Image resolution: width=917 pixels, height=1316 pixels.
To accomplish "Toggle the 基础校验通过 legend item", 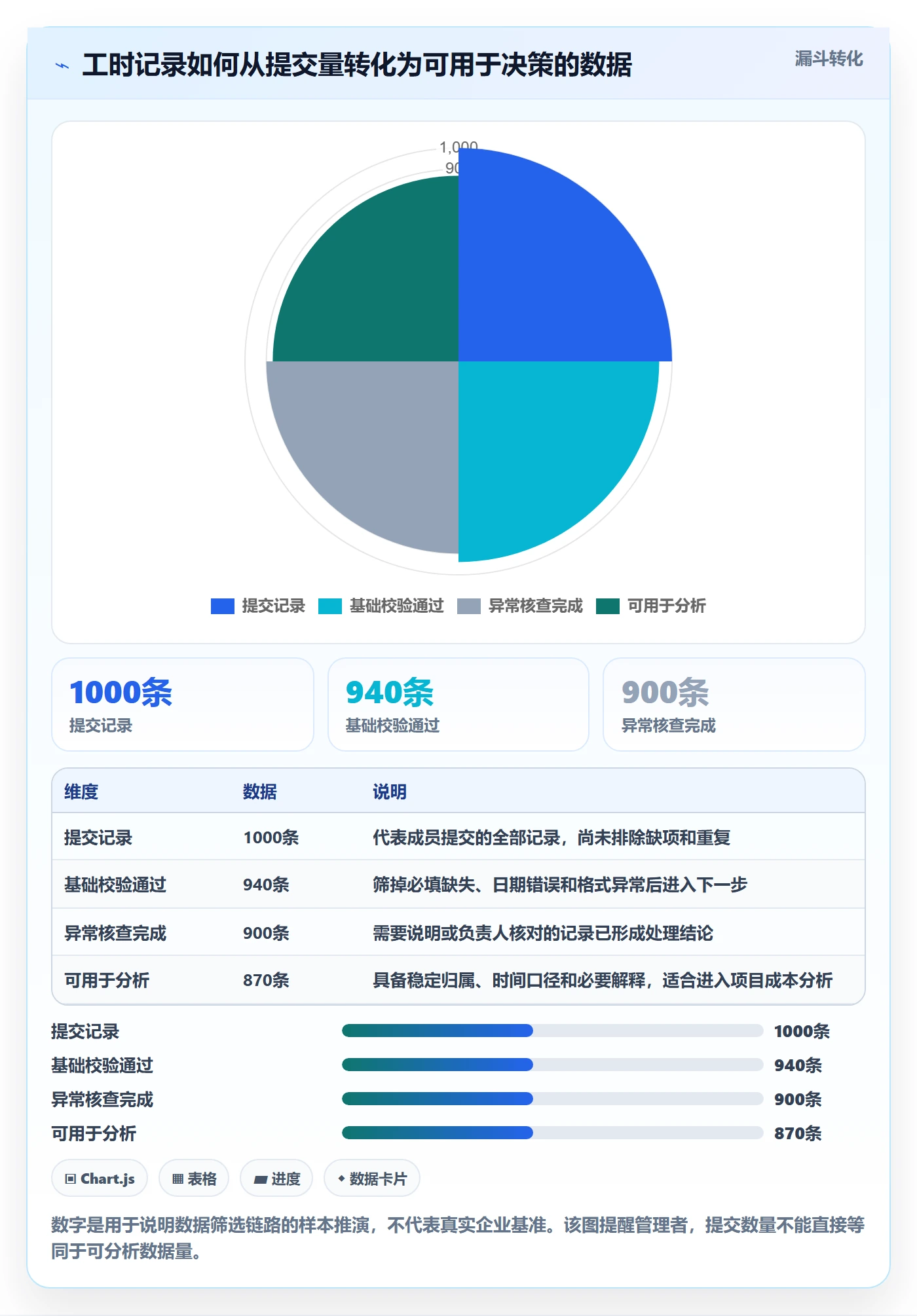I will 381,606.
